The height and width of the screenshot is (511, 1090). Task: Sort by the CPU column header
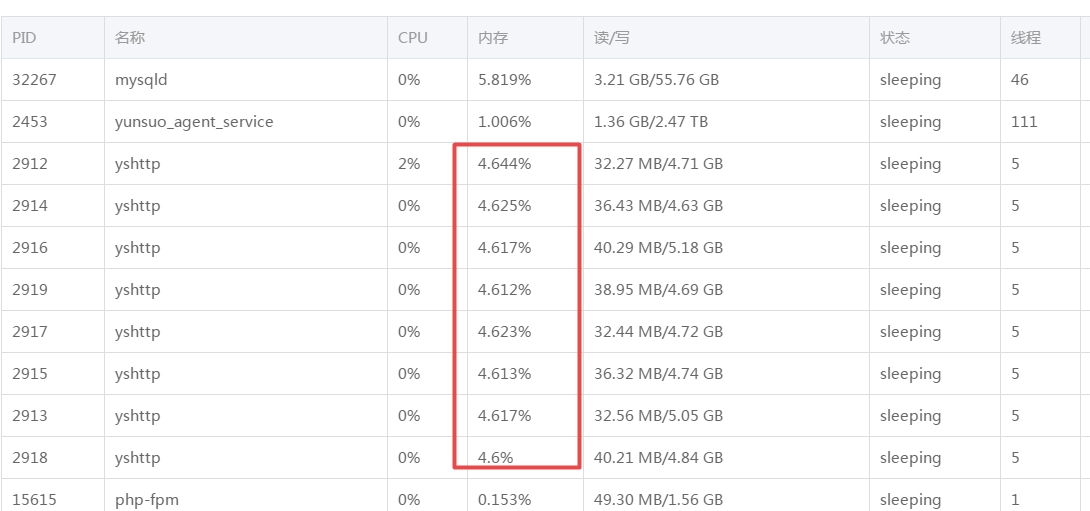pos(412,38)
